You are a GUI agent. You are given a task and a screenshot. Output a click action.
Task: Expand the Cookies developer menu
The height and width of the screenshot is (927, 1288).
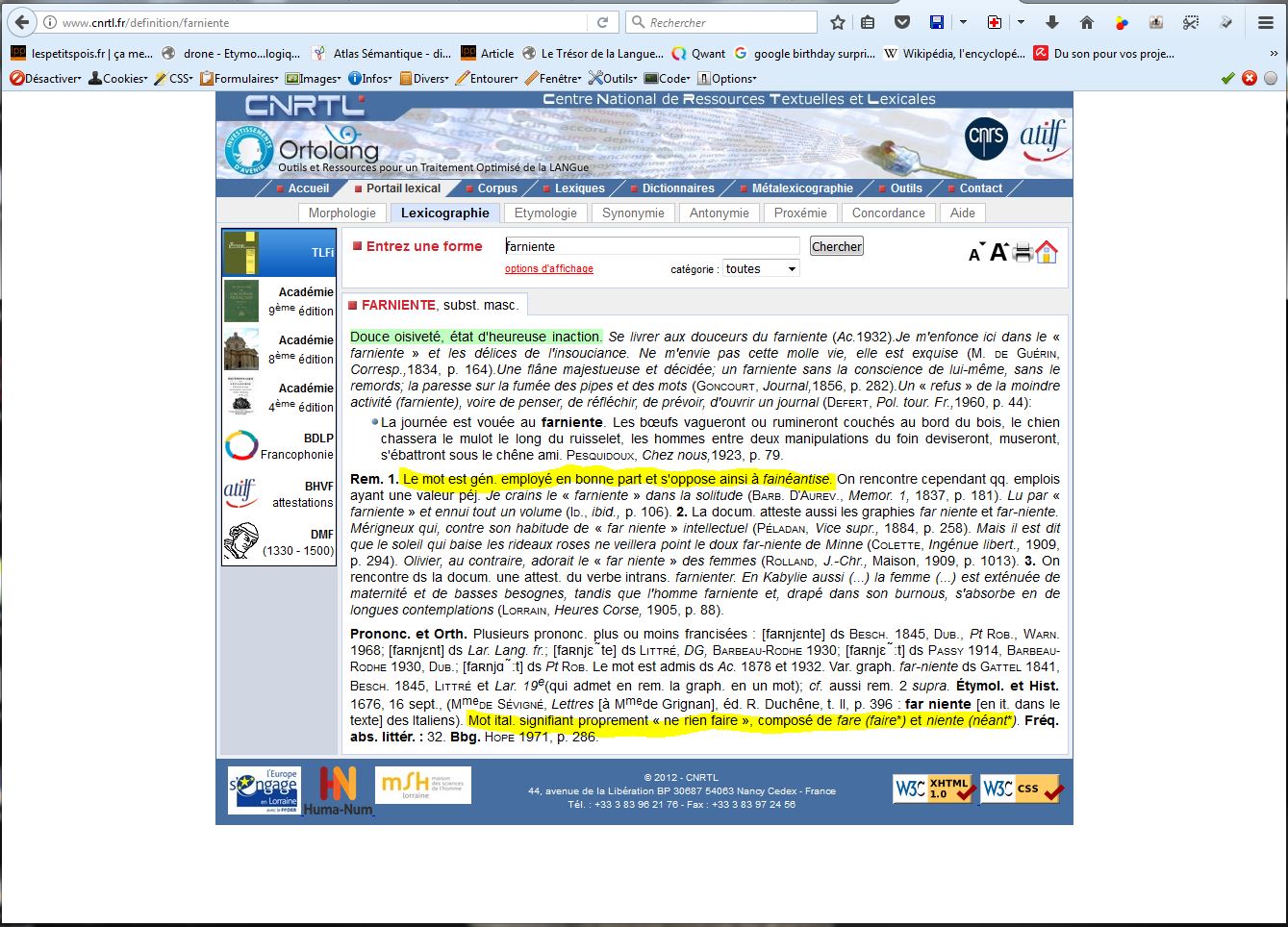click(x=118, y=79)
